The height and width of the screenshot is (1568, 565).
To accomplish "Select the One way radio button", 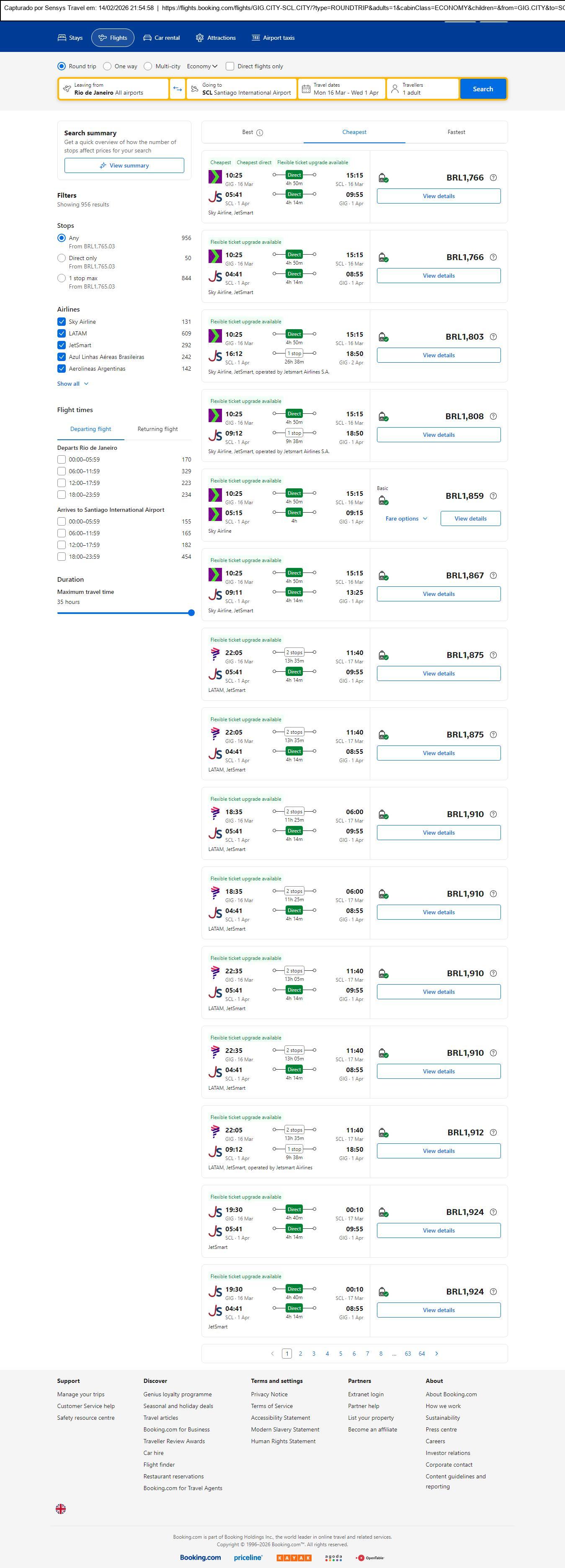I will point(107,66).
